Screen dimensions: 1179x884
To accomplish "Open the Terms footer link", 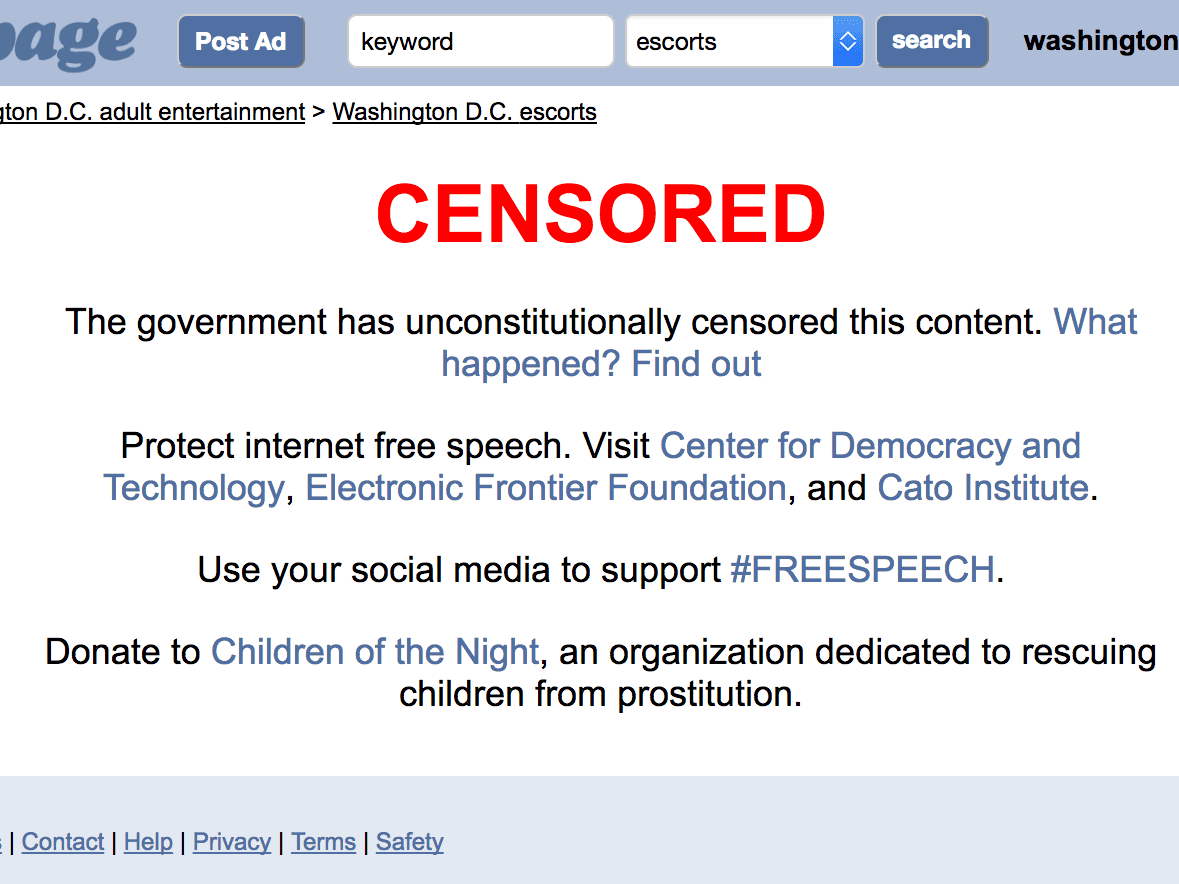I will coord(323,842).
